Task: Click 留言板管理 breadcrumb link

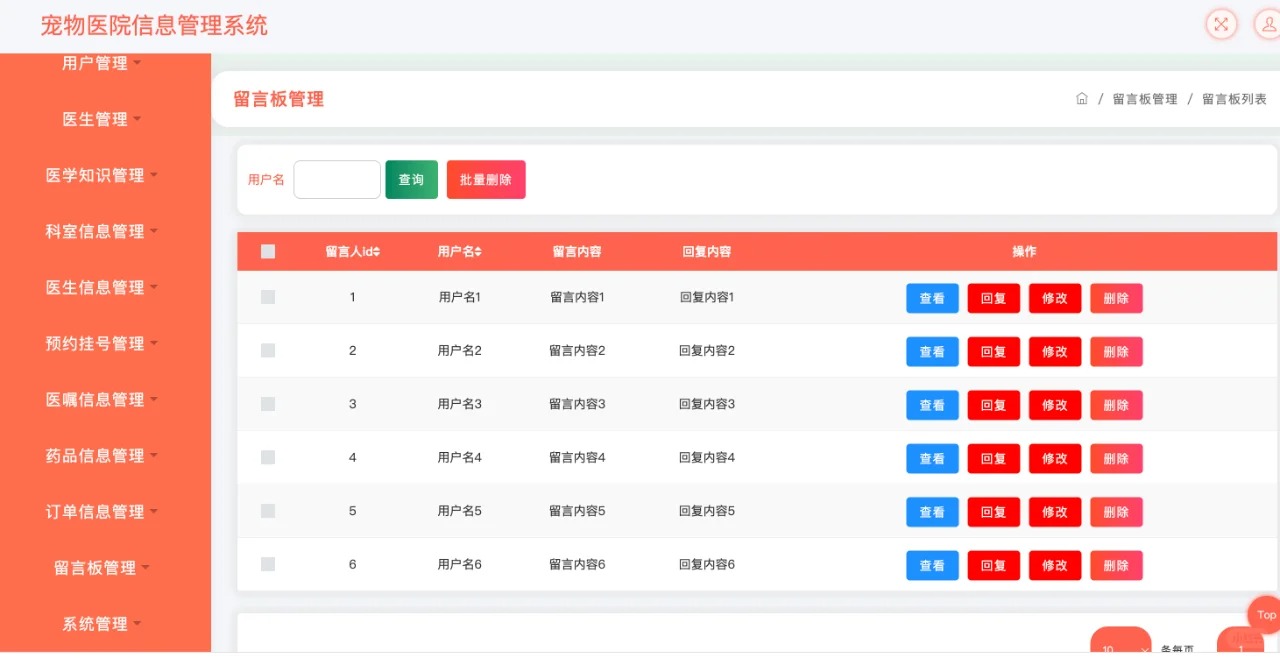Action: click(1145, 99)
